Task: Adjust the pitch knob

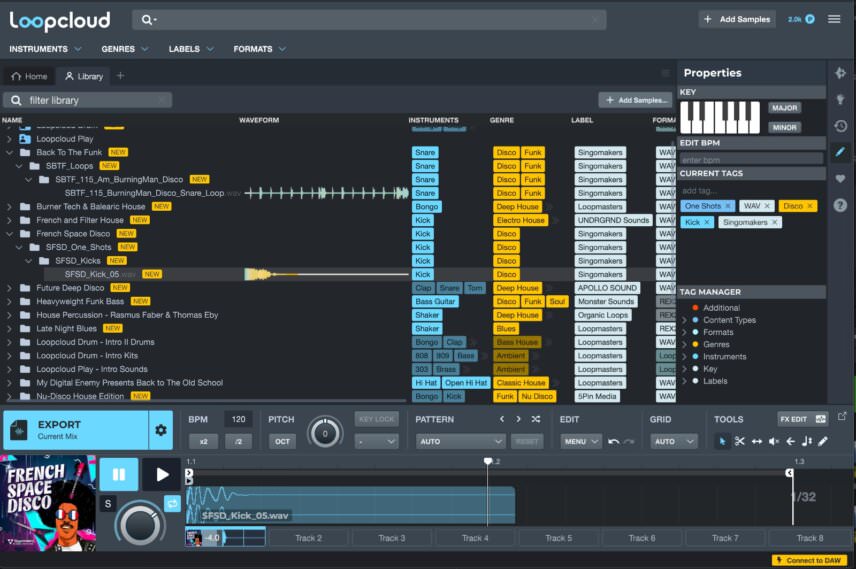Action: coord(325,434)
